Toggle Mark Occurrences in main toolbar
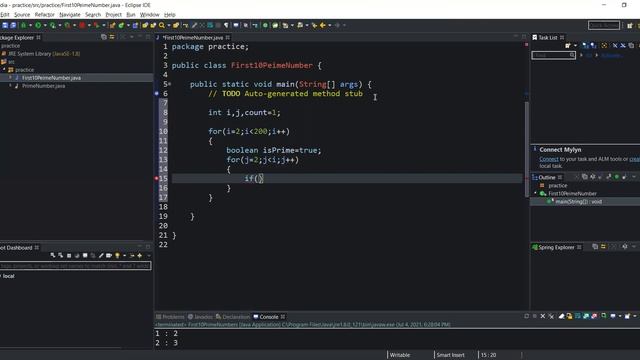Viewport: 640px width, 360px height. [195, 25]
